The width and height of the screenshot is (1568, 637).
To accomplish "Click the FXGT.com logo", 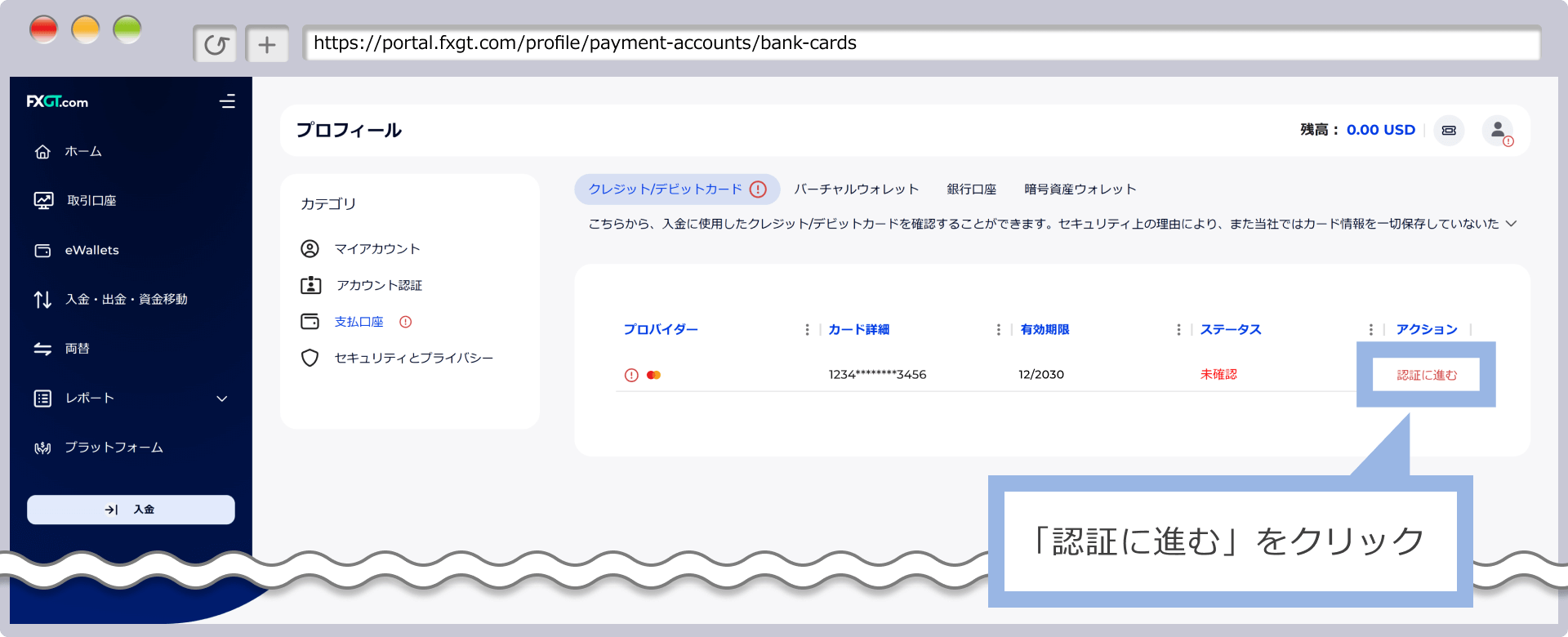I will click(x=57, y=102).
